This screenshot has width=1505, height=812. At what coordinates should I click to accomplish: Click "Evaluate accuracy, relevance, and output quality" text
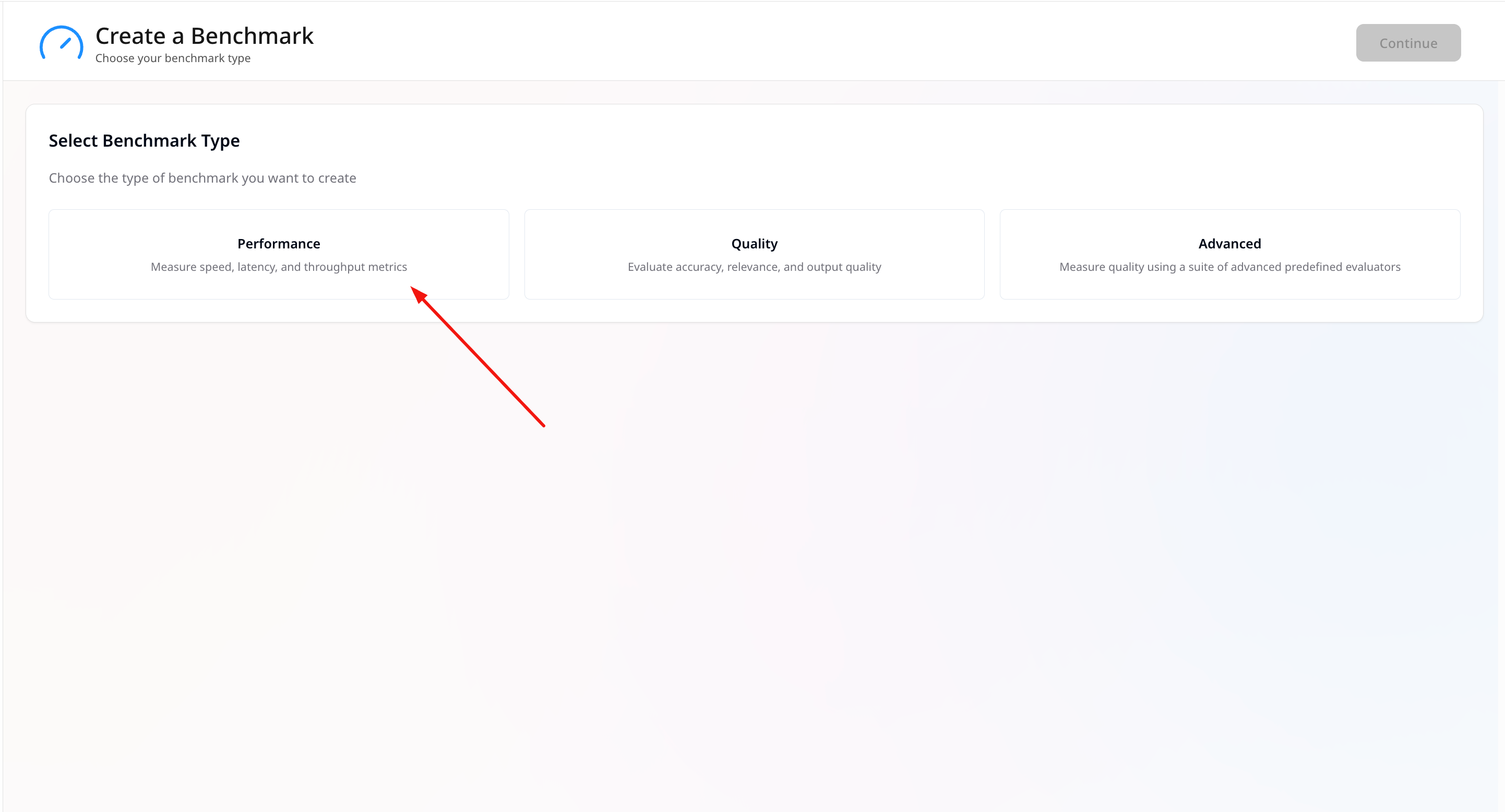click(754, 267)
